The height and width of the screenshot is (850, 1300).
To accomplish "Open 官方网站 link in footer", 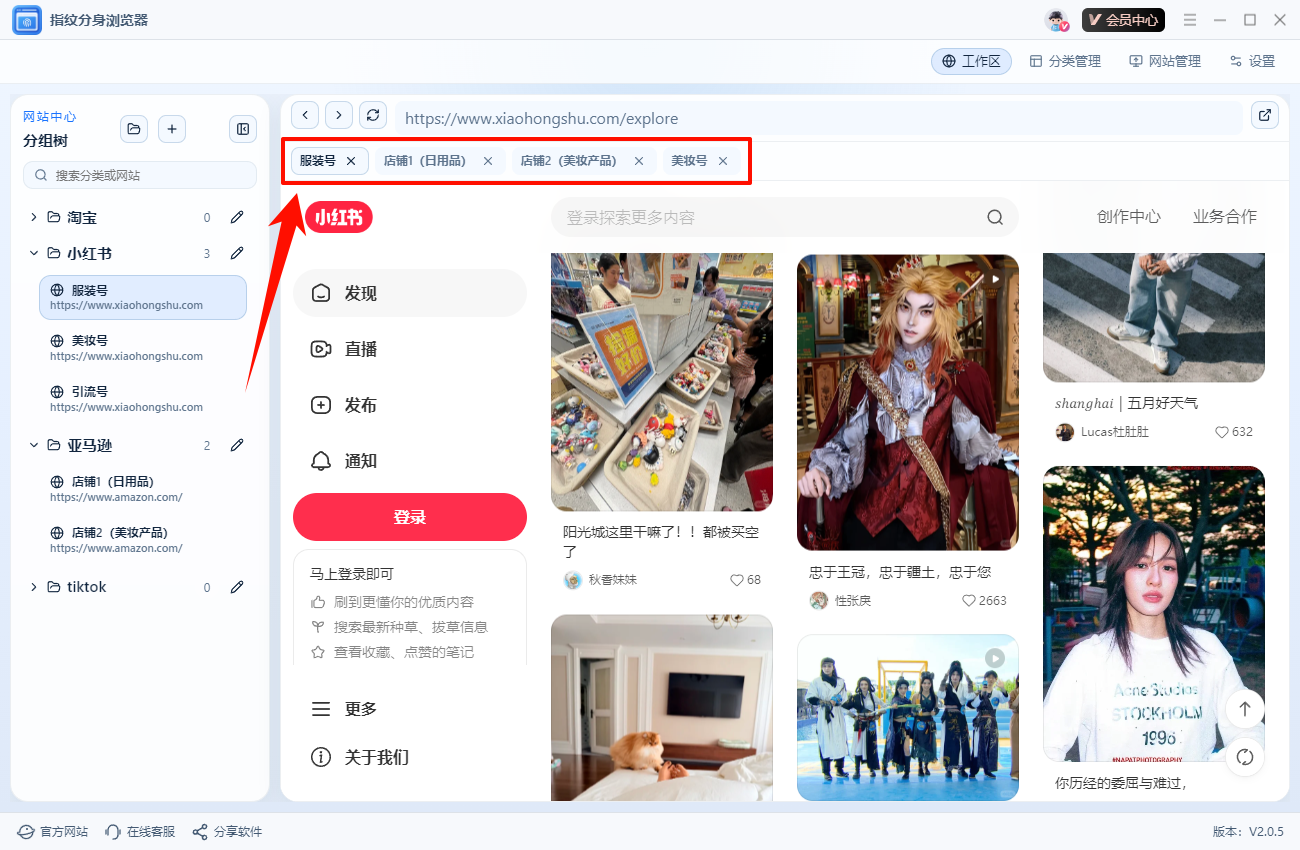I will coord(53,832).
